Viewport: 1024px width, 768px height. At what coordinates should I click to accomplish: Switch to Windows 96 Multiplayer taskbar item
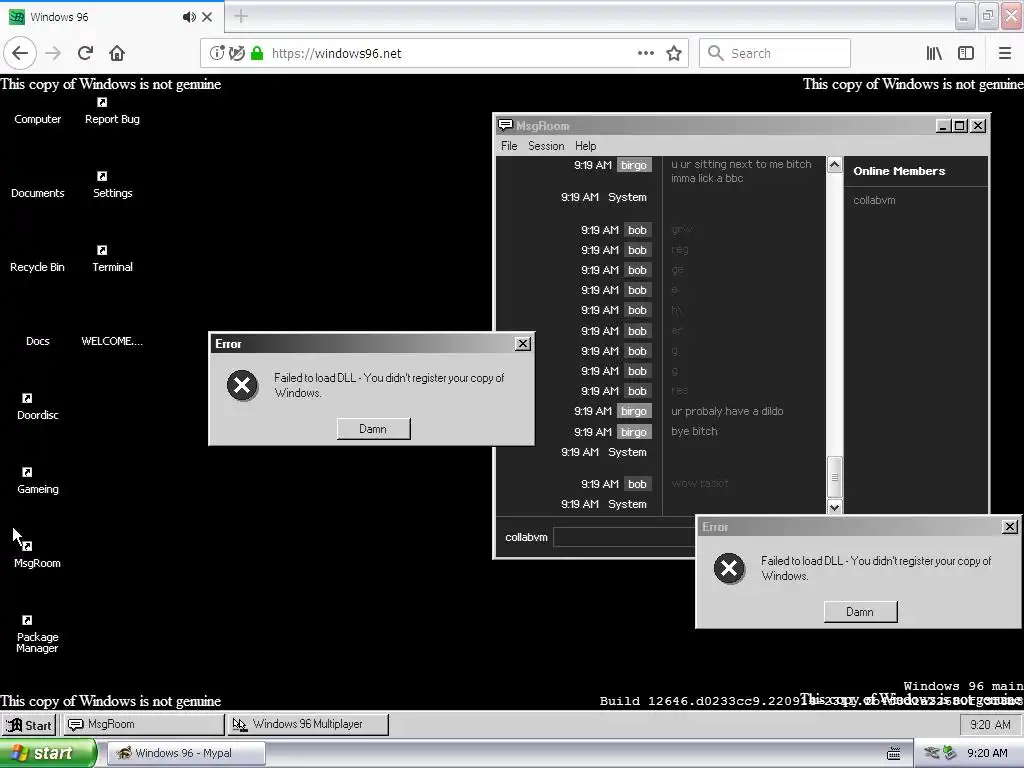pyautogui.click(x=308, y=724)
